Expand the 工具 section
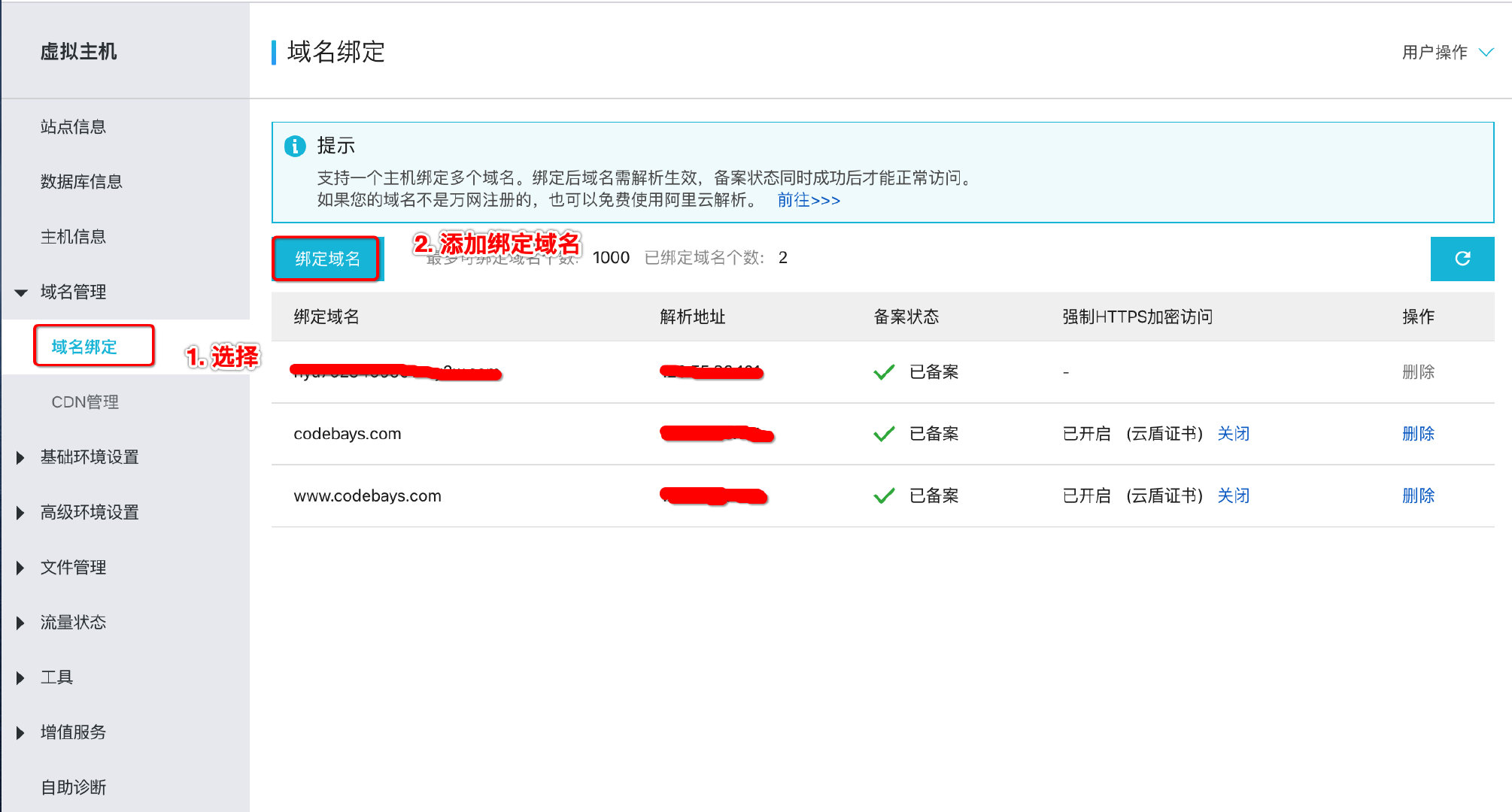 click(x=56, y=677)
